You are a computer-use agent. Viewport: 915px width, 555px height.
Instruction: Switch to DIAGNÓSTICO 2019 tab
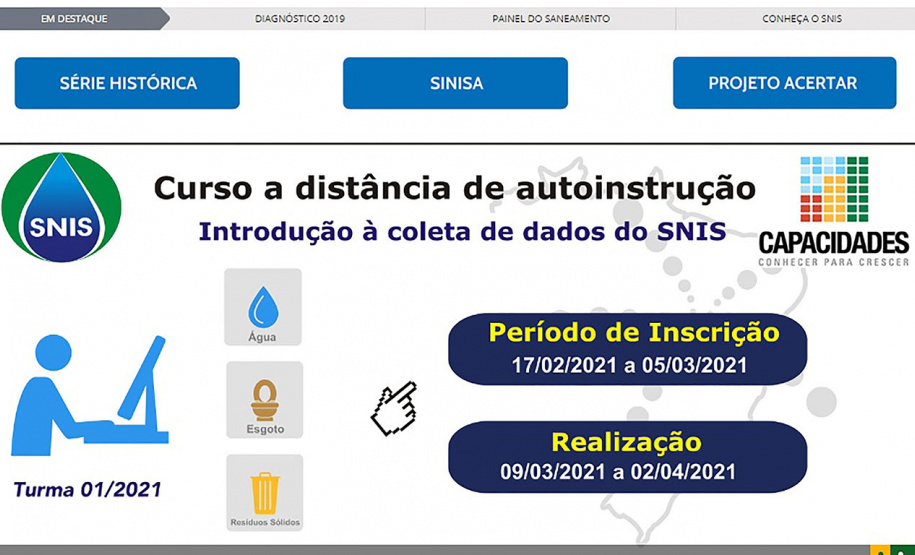[x=299, y=19]
